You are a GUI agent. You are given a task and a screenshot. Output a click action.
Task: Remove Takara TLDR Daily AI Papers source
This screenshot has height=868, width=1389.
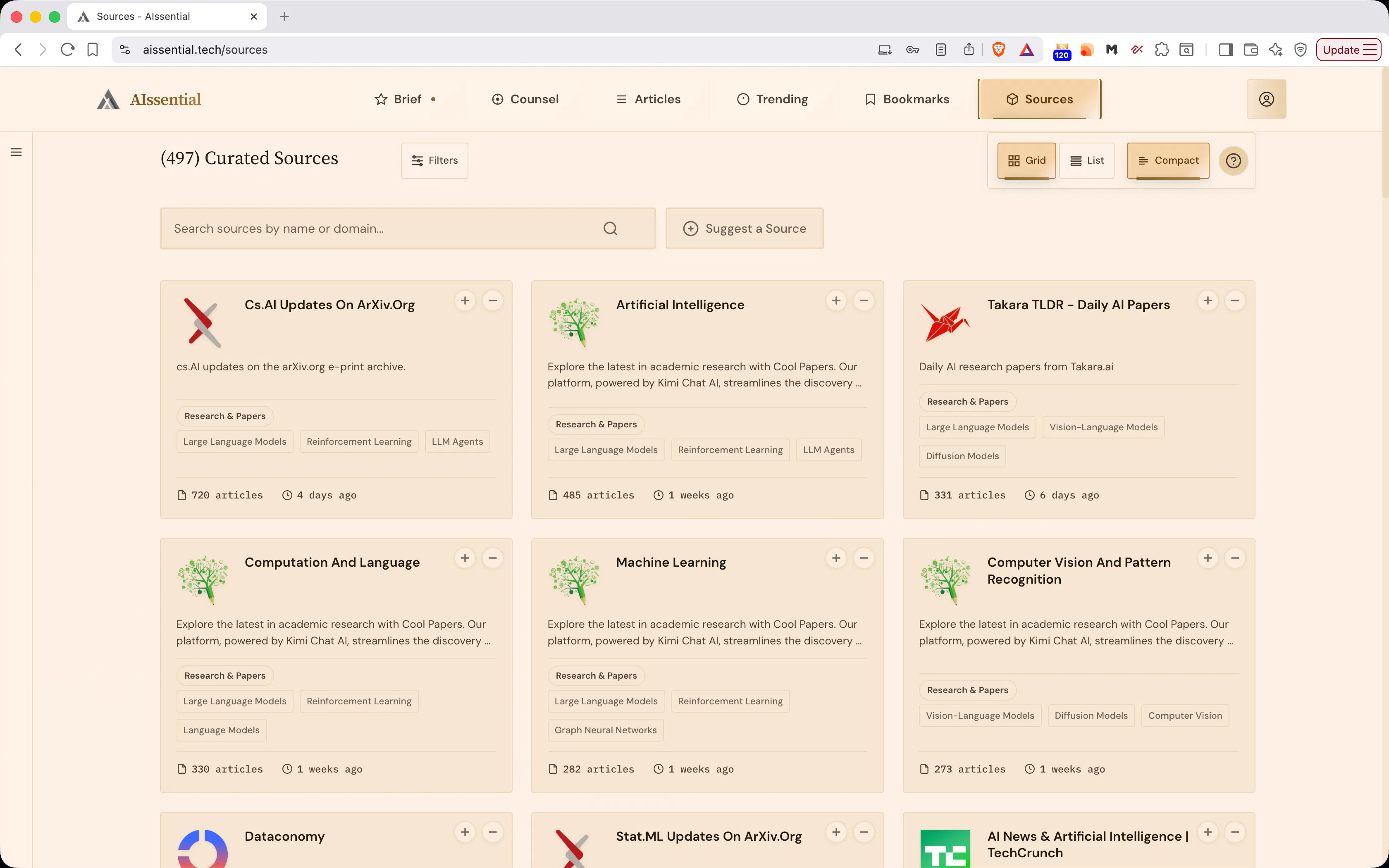tap(1235, 301)
